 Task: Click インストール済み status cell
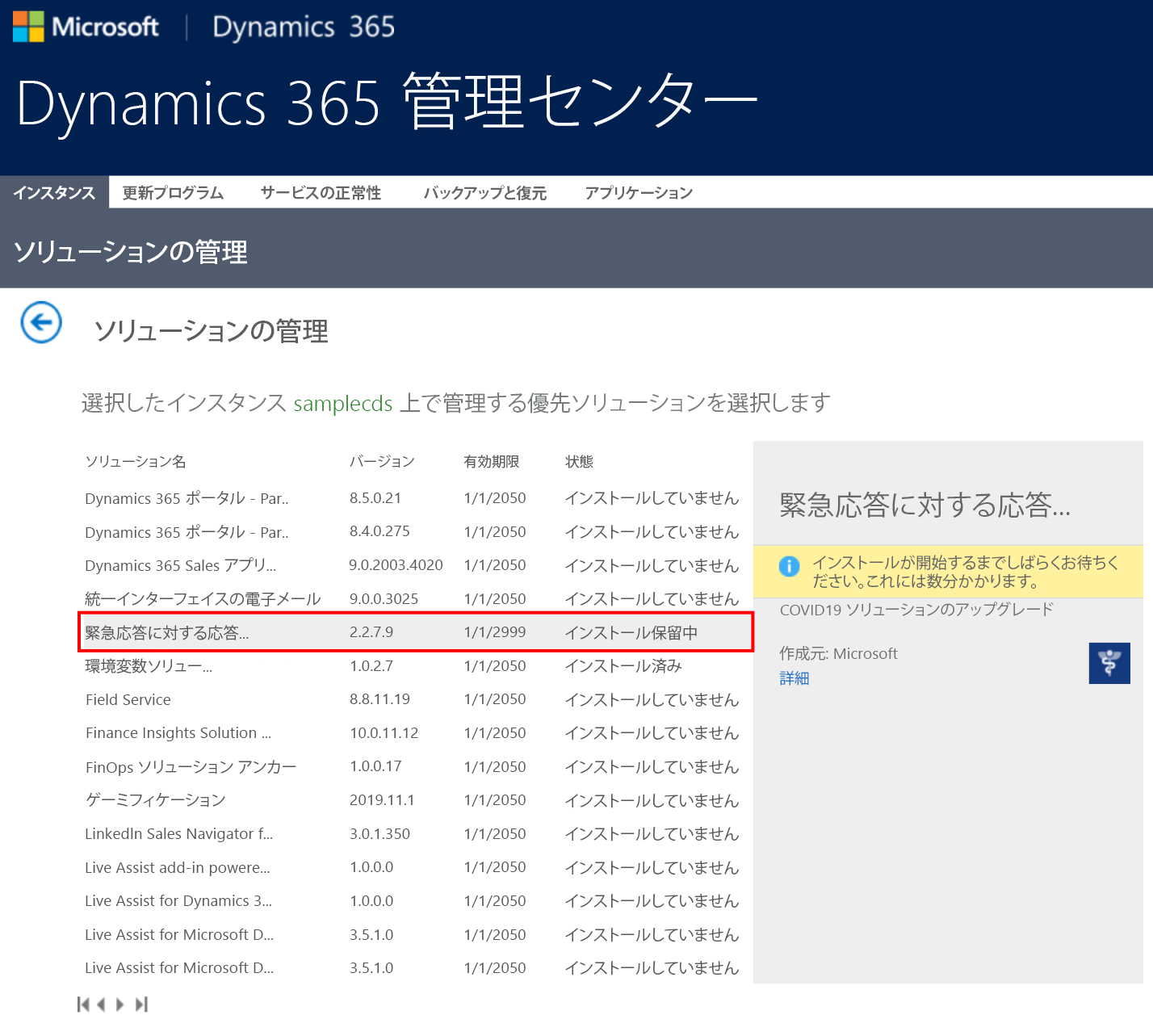tap(623, 666)
